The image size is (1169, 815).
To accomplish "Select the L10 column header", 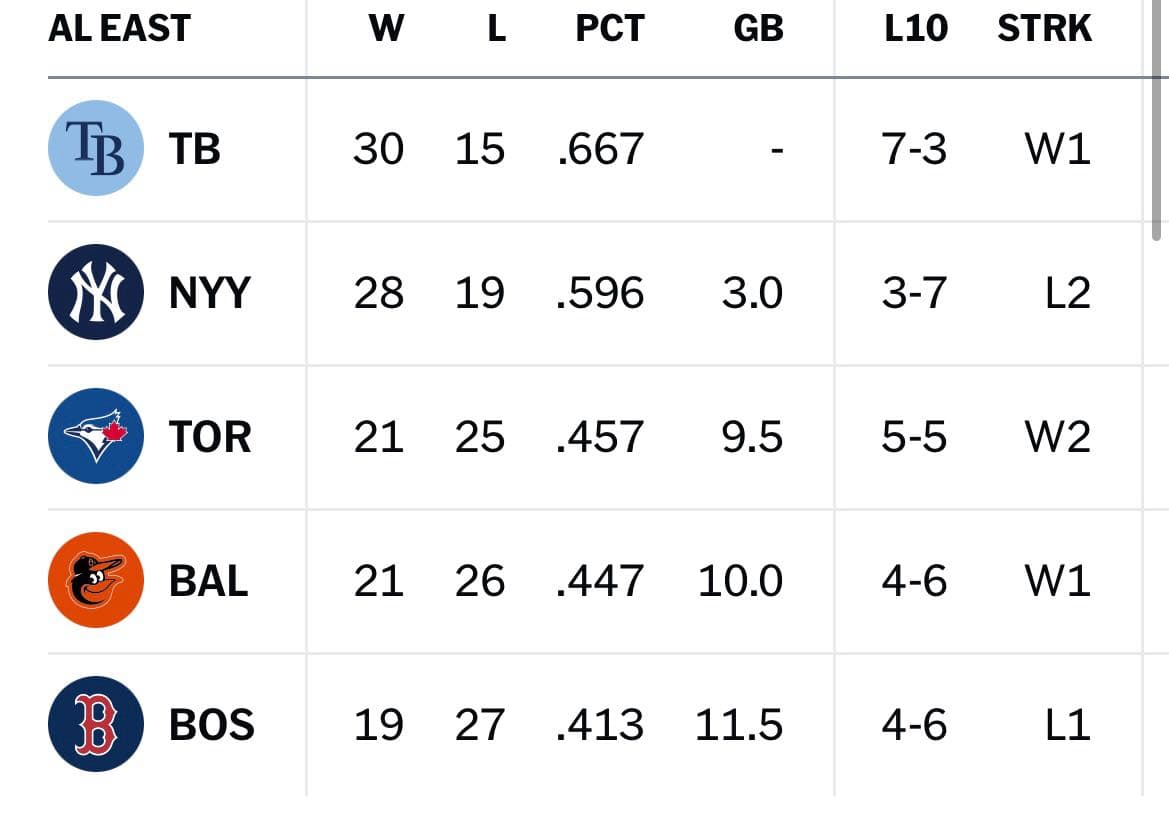I will tap(916, 28).
